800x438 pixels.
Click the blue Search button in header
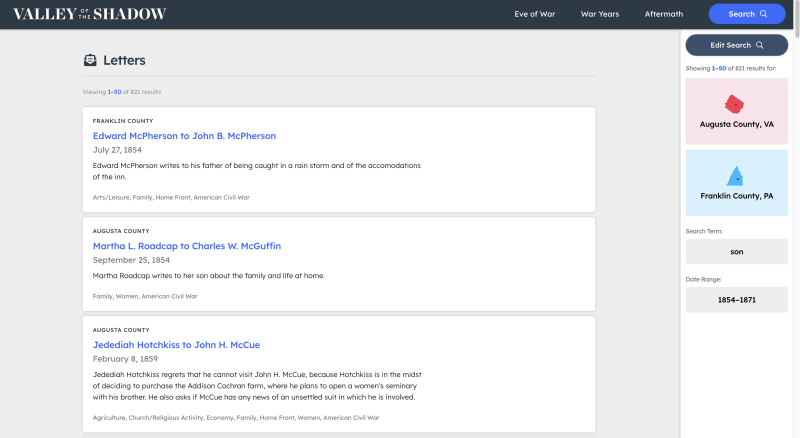pos(746,14)
